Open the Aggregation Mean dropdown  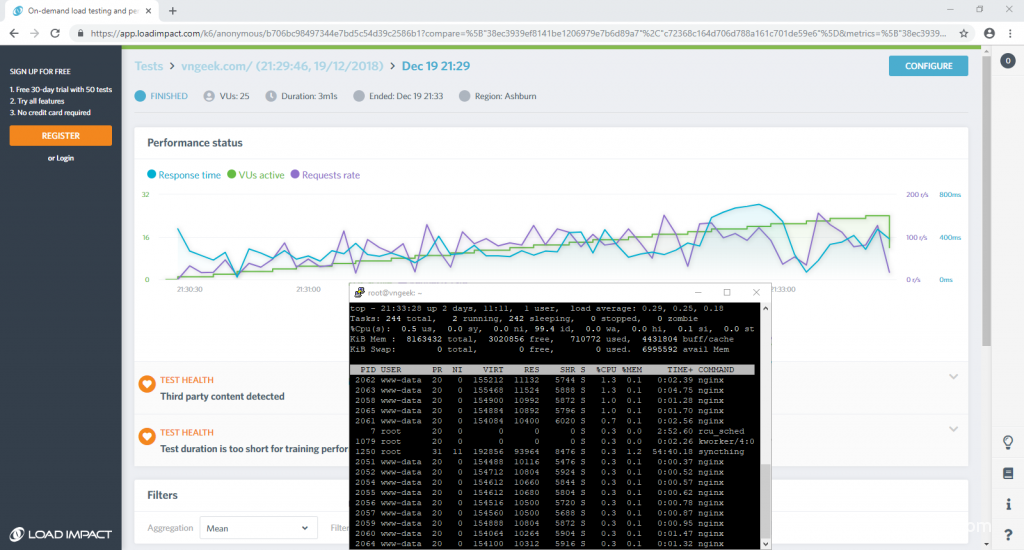258,528
